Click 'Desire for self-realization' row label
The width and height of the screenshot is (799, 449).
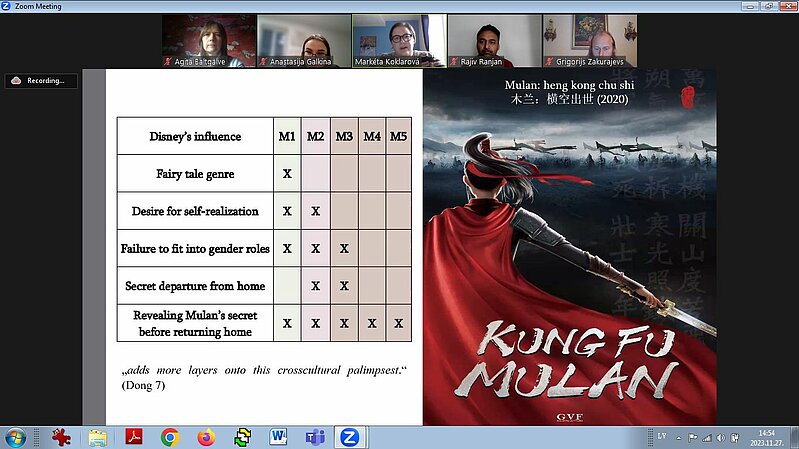pyautogui.click(x=195, y=211)
